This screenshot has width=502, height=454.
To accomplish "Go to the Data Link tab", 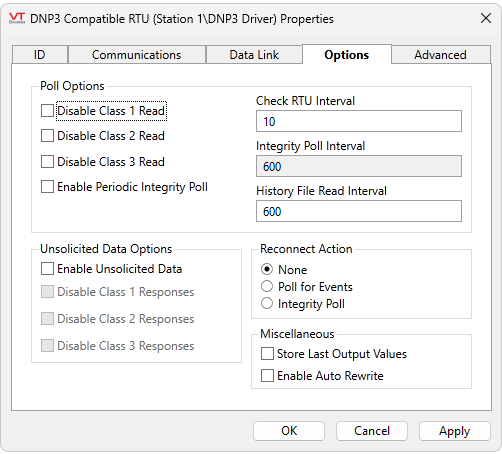I will tap(254, 55).
